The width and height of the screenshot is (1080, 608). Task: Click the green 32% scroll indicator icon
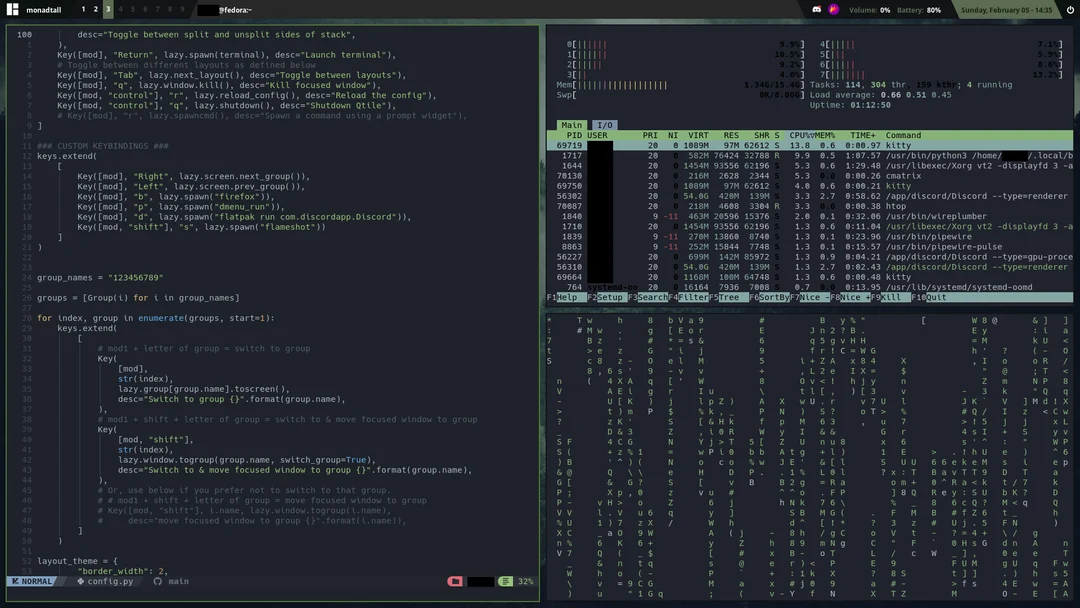(505, 581)
